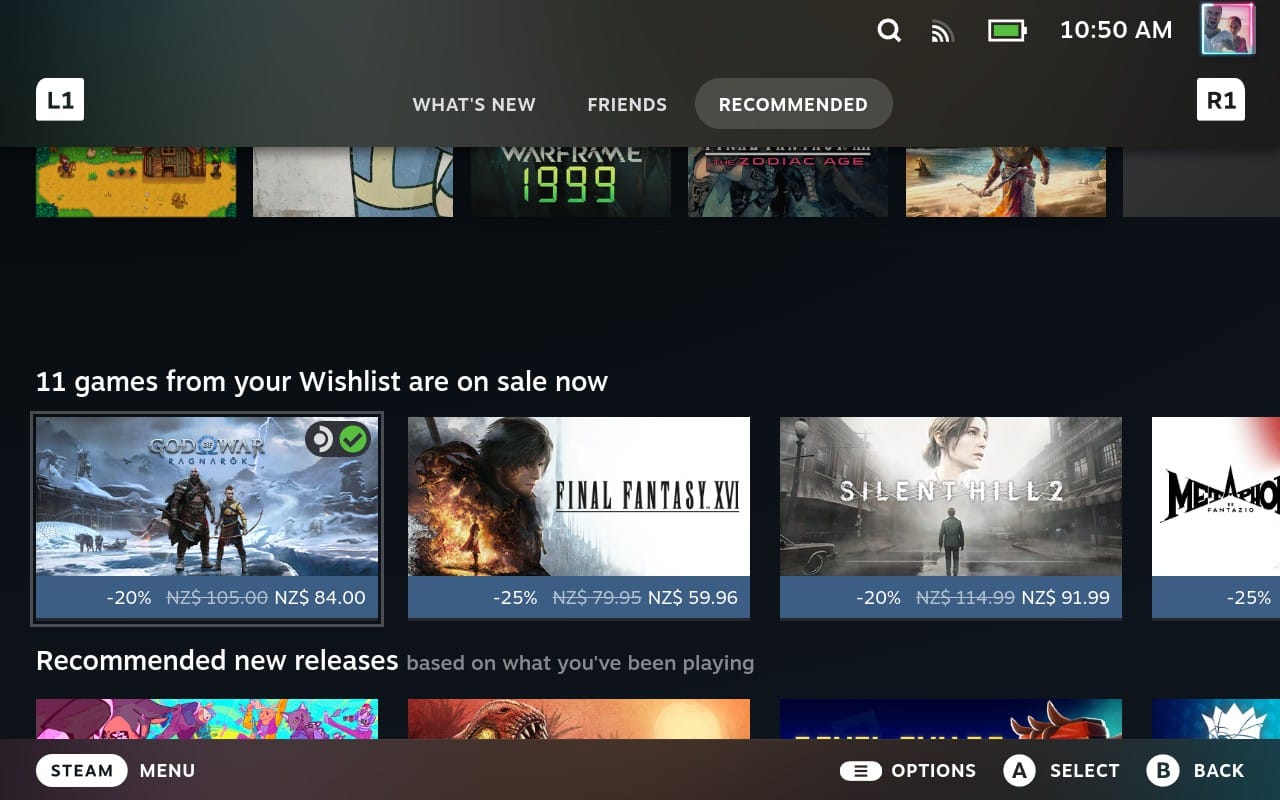Click the Options menu glyph icon
The height and width of the screenshot is (800, 1280).
[x=860, y=770]
